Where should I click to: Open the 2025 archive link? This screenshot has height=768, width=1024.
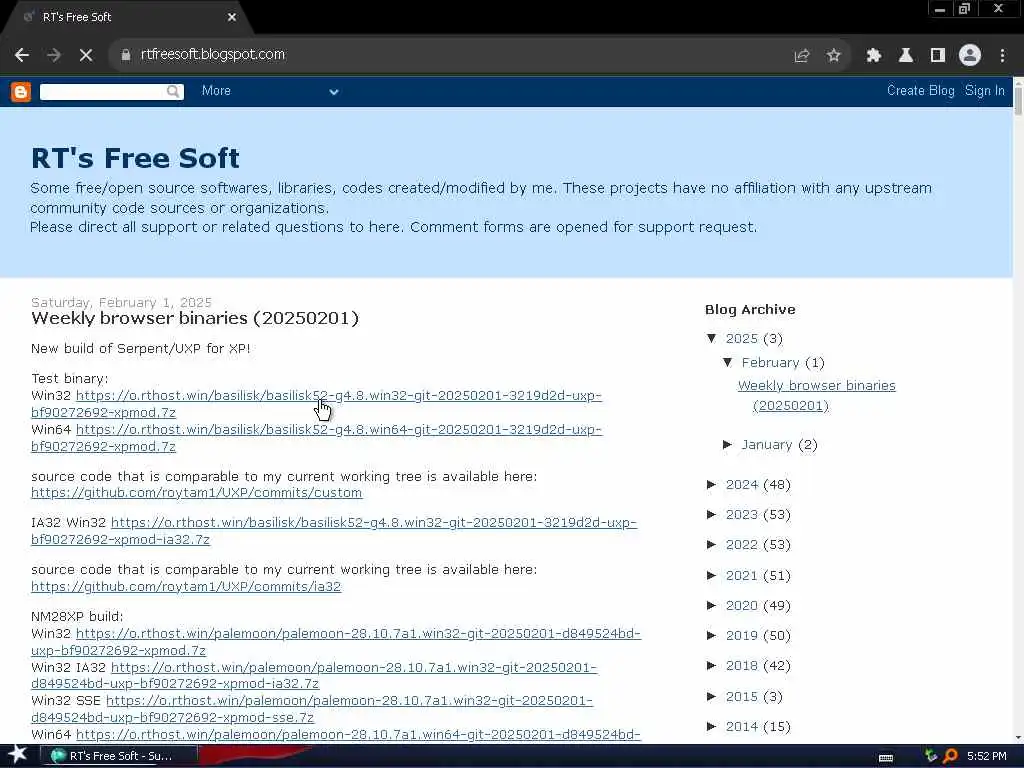(741, 338)
